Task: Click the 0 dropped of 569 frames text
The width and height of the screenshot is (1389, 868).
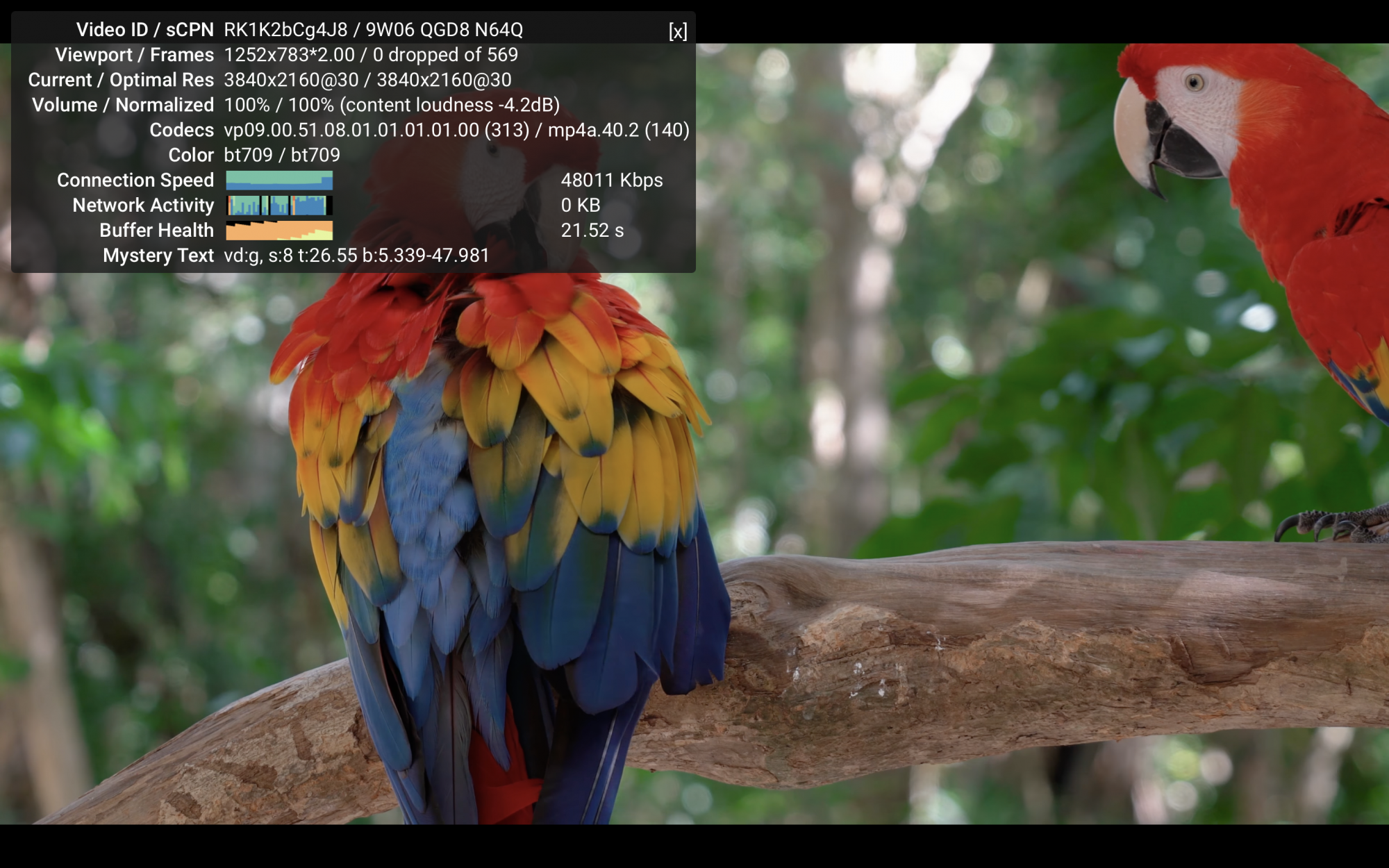Action: 445,55
